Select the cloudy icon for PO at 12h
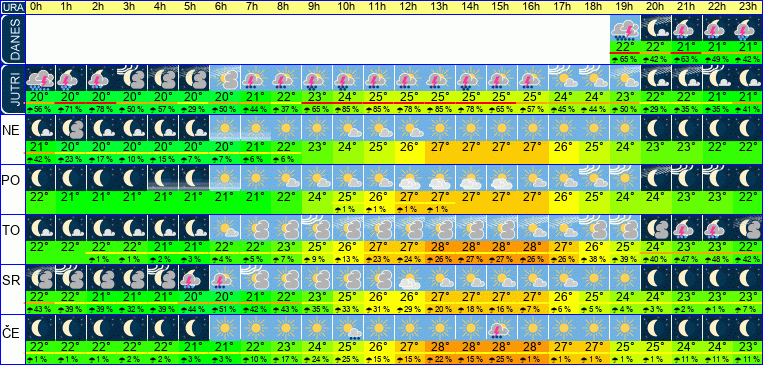This screenshot has width=763, height=365. [x=409, y=178]
